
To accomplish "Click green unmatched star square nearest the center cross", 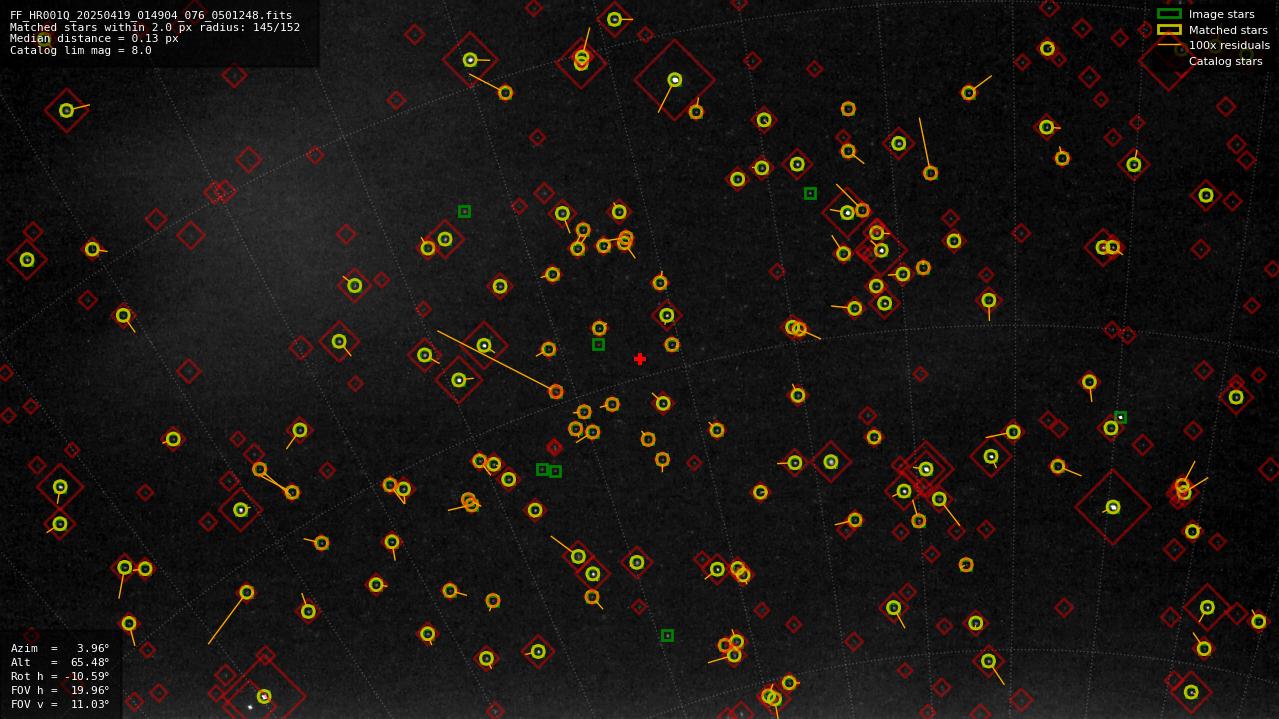I will point(598,344).
